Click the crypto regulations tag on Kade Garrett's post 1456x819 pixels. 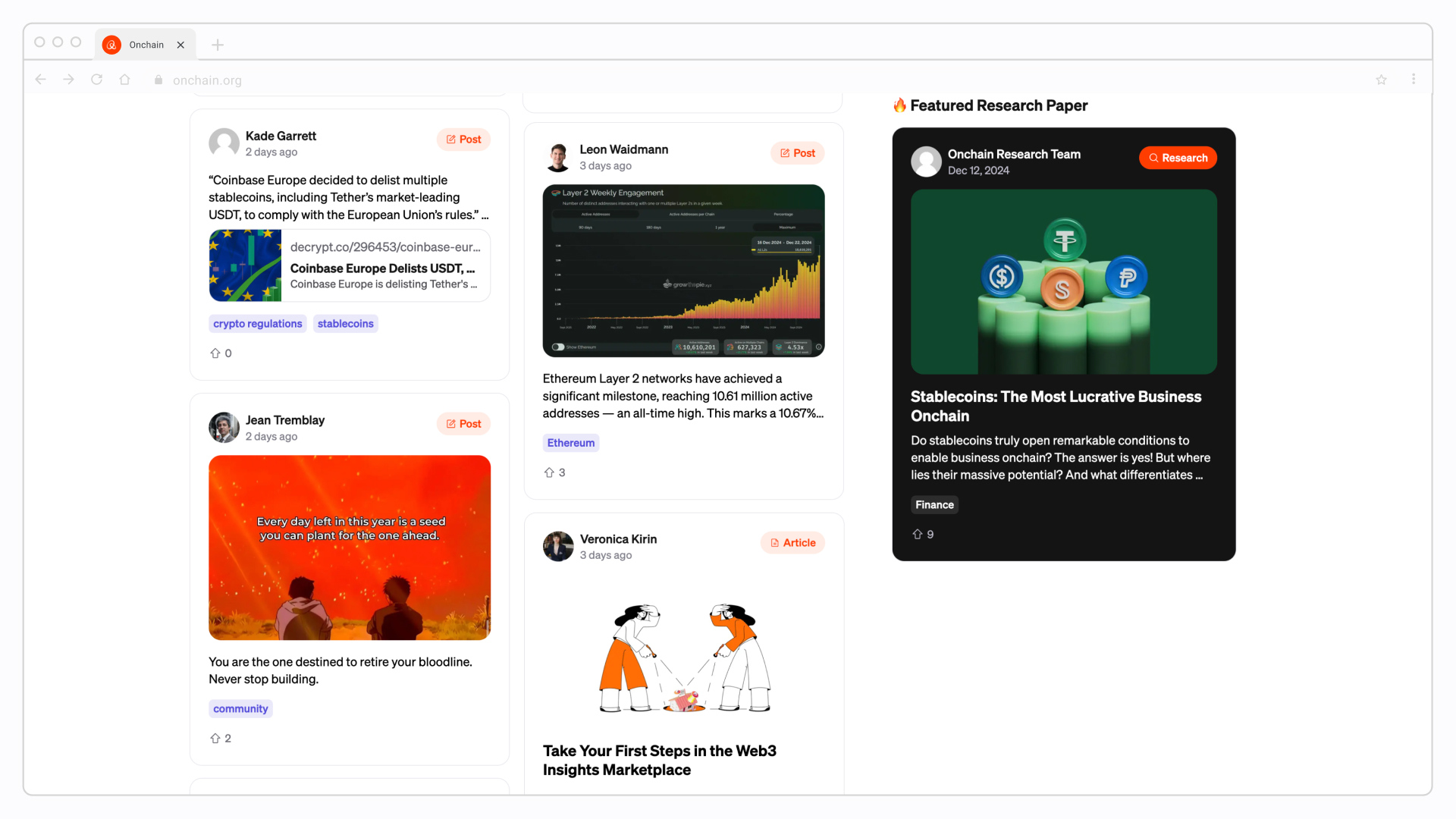coord(257,323)
